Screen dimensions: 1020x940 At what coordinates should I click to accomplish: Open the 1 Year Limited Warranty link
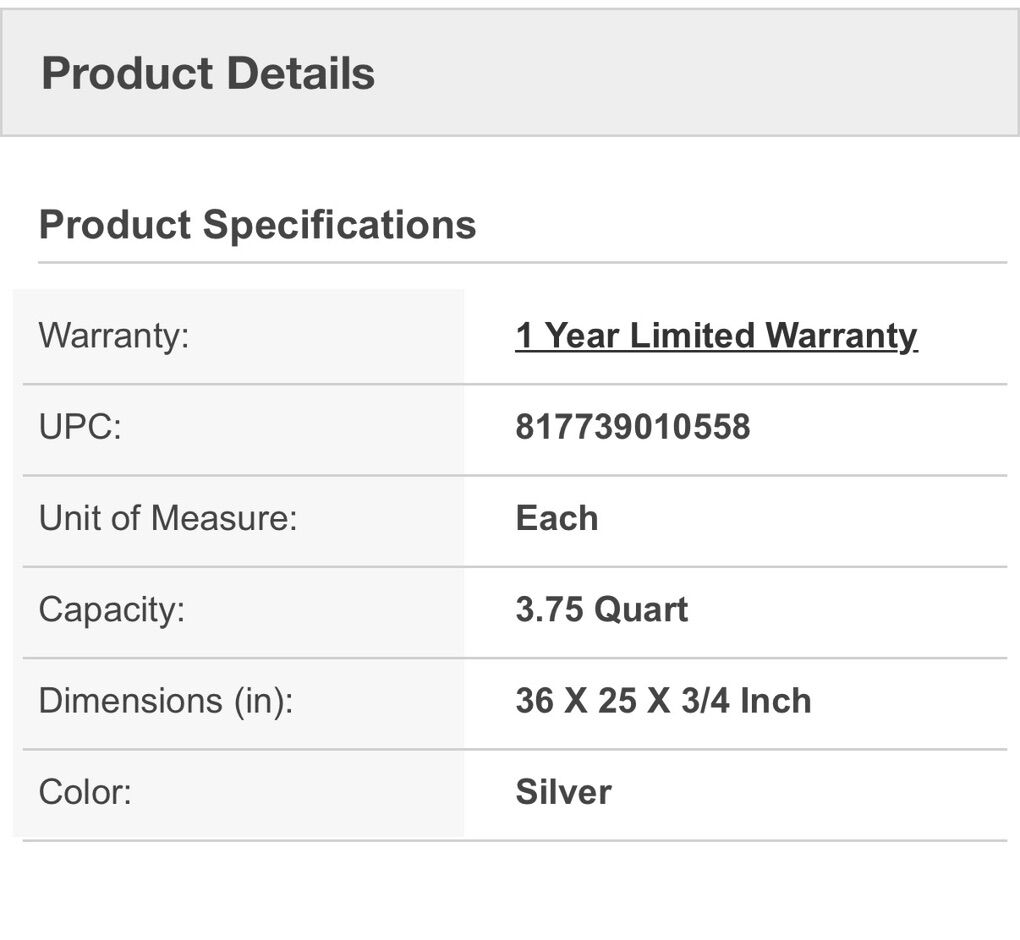pyautogui.click(x=716, y=335)
